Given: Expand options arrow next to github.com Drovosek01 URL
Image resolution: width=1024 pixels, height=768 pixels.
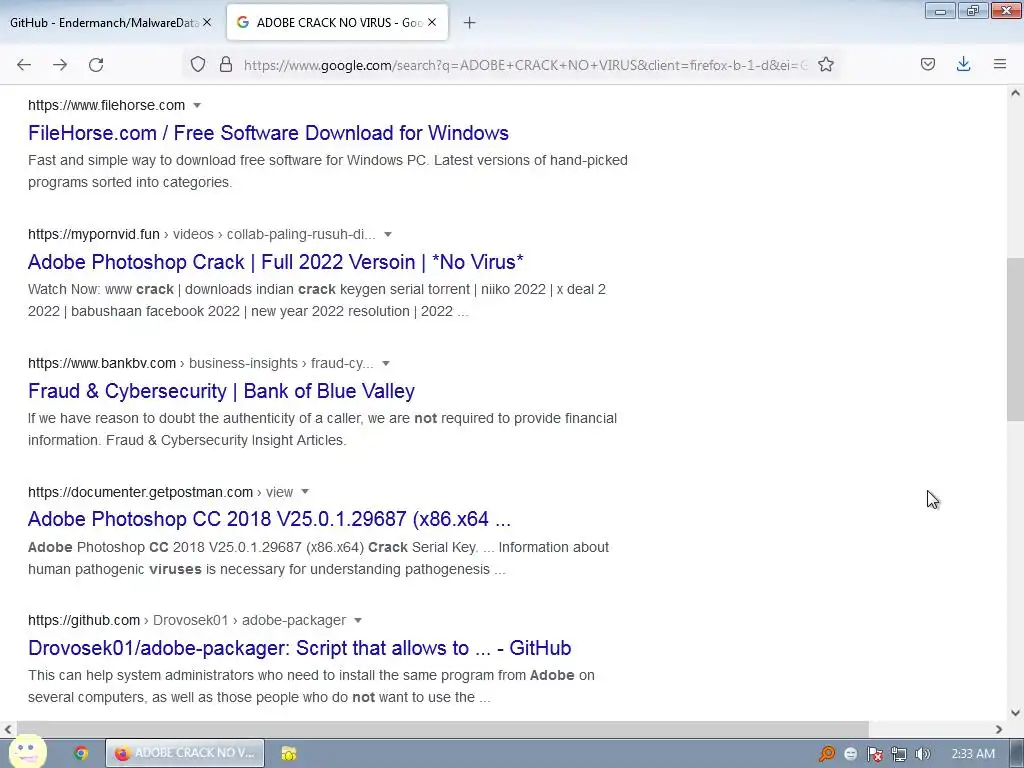Looking at the screenshot, I should pos(358,620).
